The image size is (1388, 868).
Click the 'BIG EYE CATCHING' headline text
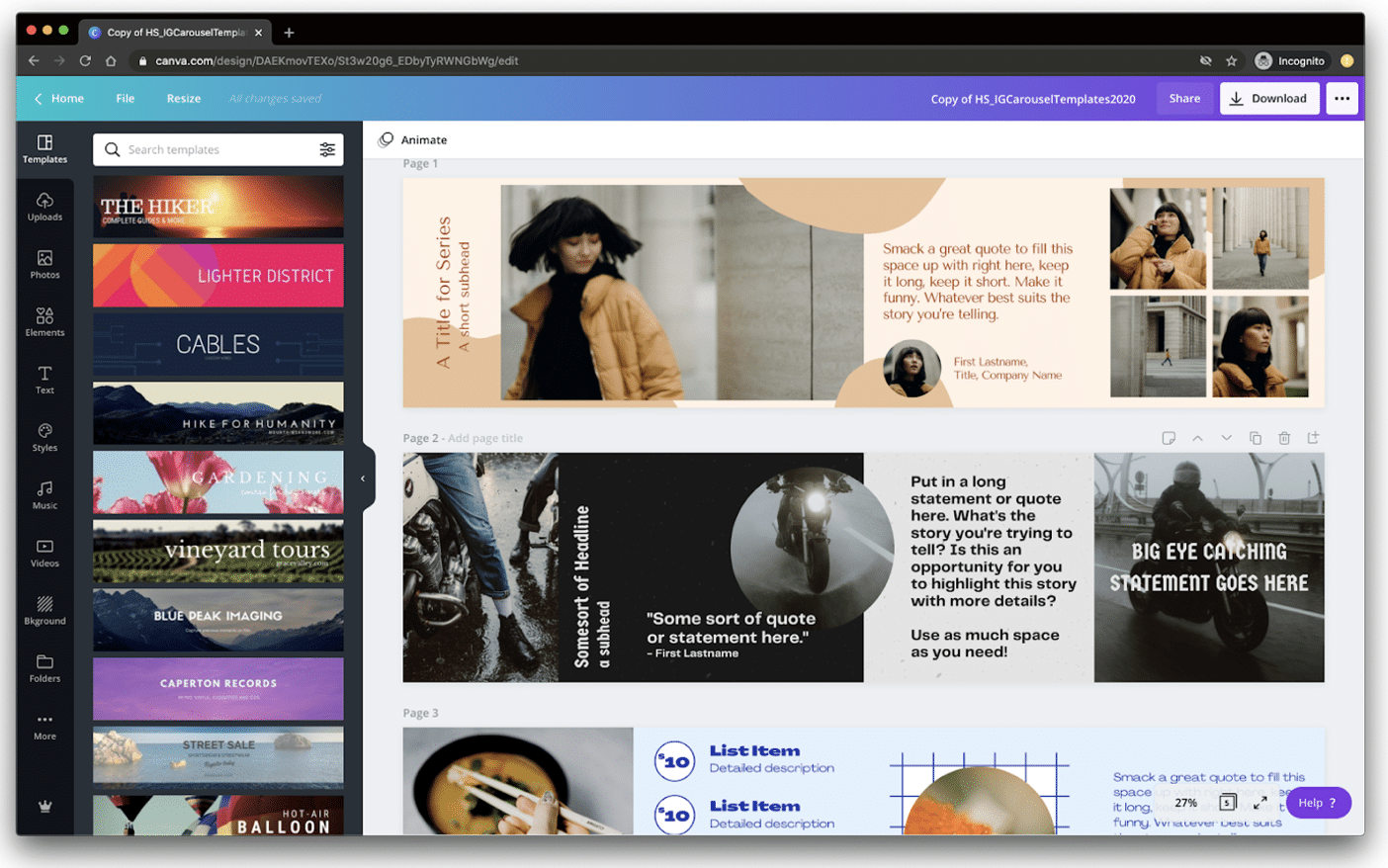pos(1209,567)
